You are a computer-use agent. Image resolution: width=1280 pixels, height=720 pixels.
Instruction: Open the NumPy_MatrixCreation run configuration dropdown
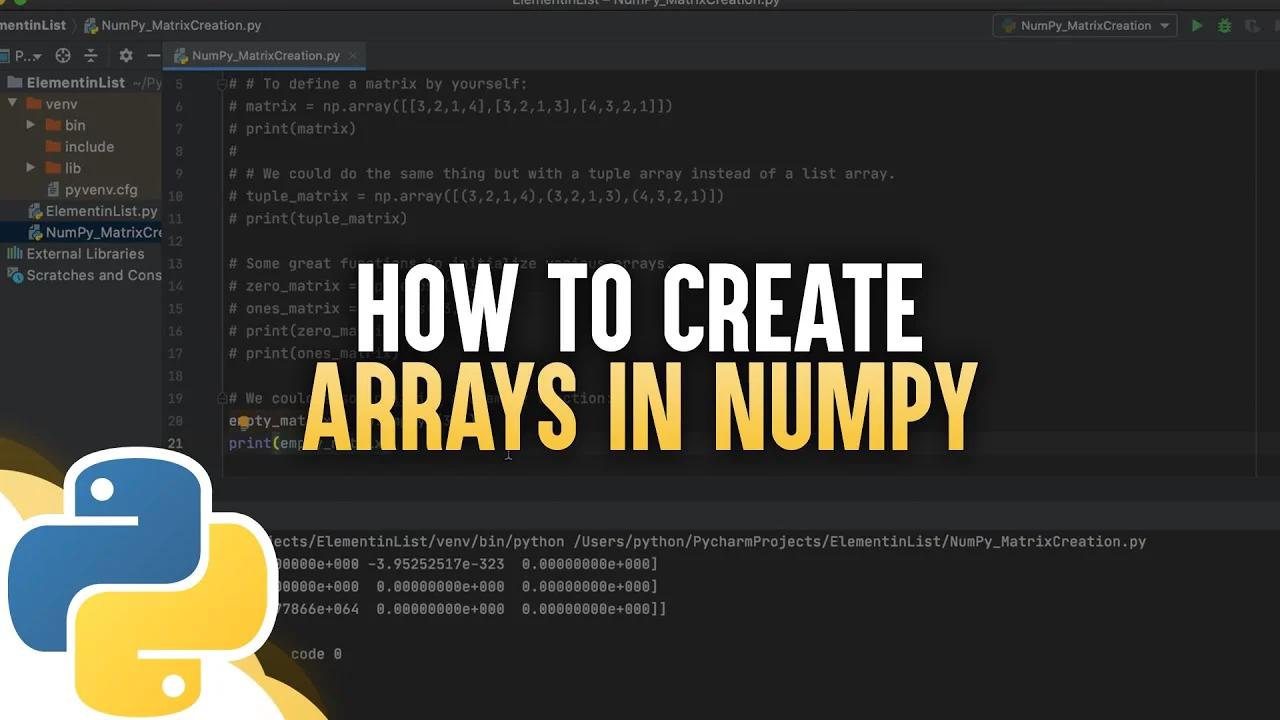(1084, 25)
